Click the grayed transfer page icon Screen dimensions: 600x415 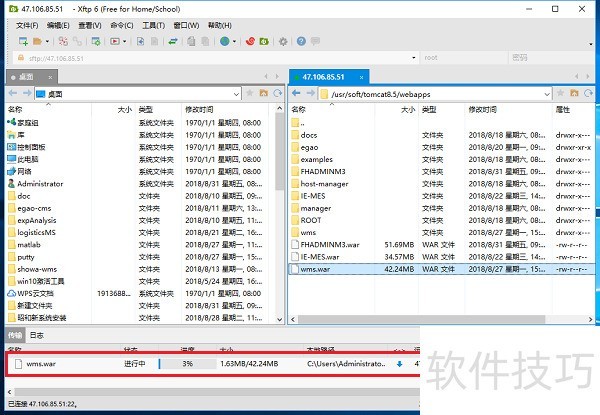[154, 41]
